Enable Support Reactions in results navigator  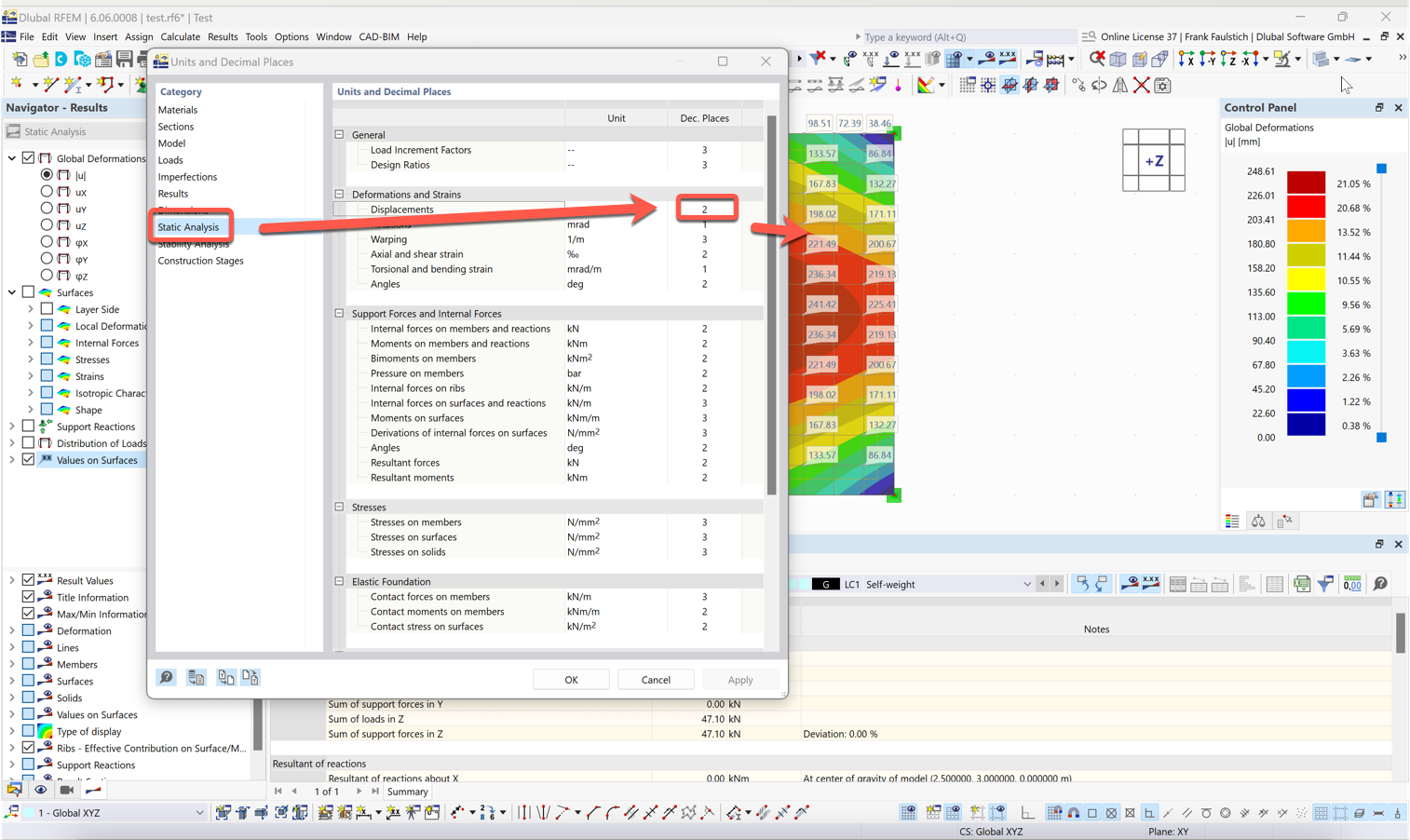pyautogui.click(x=29, y=427)
